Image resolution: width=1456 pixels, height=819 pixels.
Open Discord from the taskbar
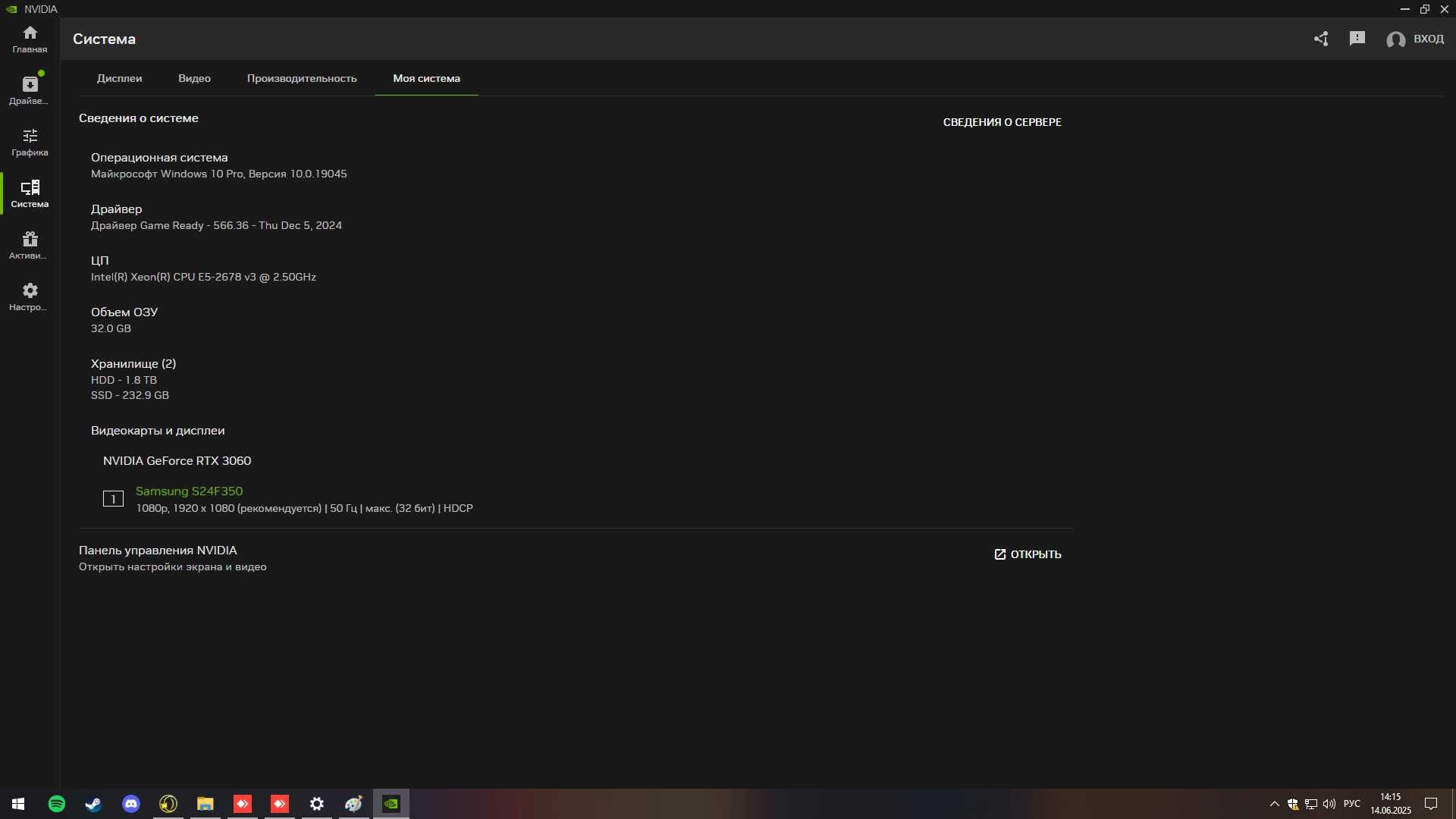point(131,804)
